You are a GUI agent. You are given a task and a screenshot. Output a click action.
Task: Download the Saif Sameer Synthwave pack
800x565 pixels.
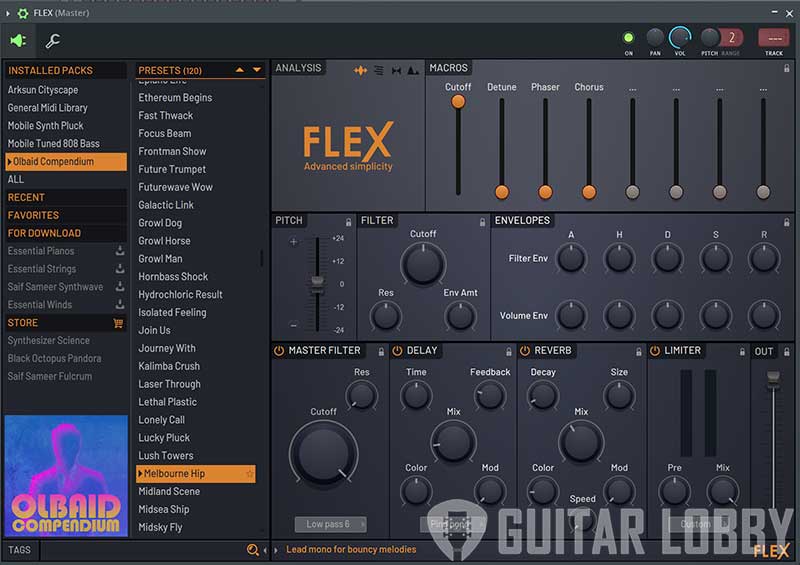[x=120, y=286]
